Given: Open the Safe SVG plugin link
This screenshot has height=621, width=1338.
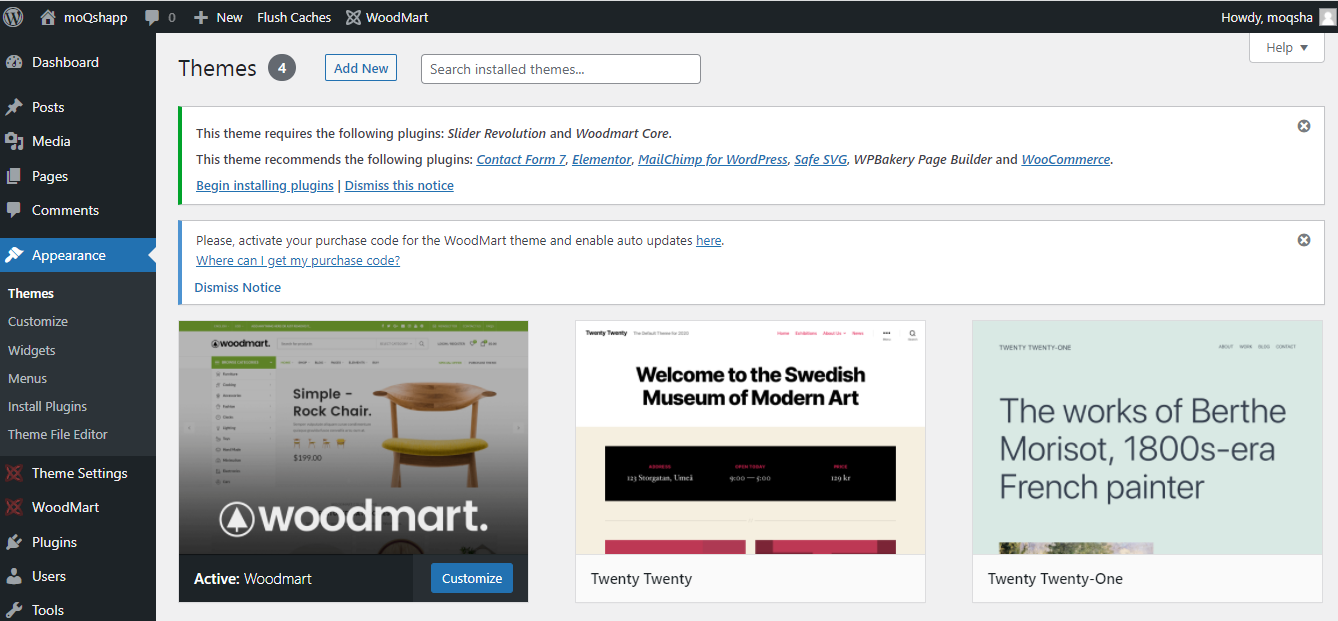Looking at the screenshot, I should point(821,159).
